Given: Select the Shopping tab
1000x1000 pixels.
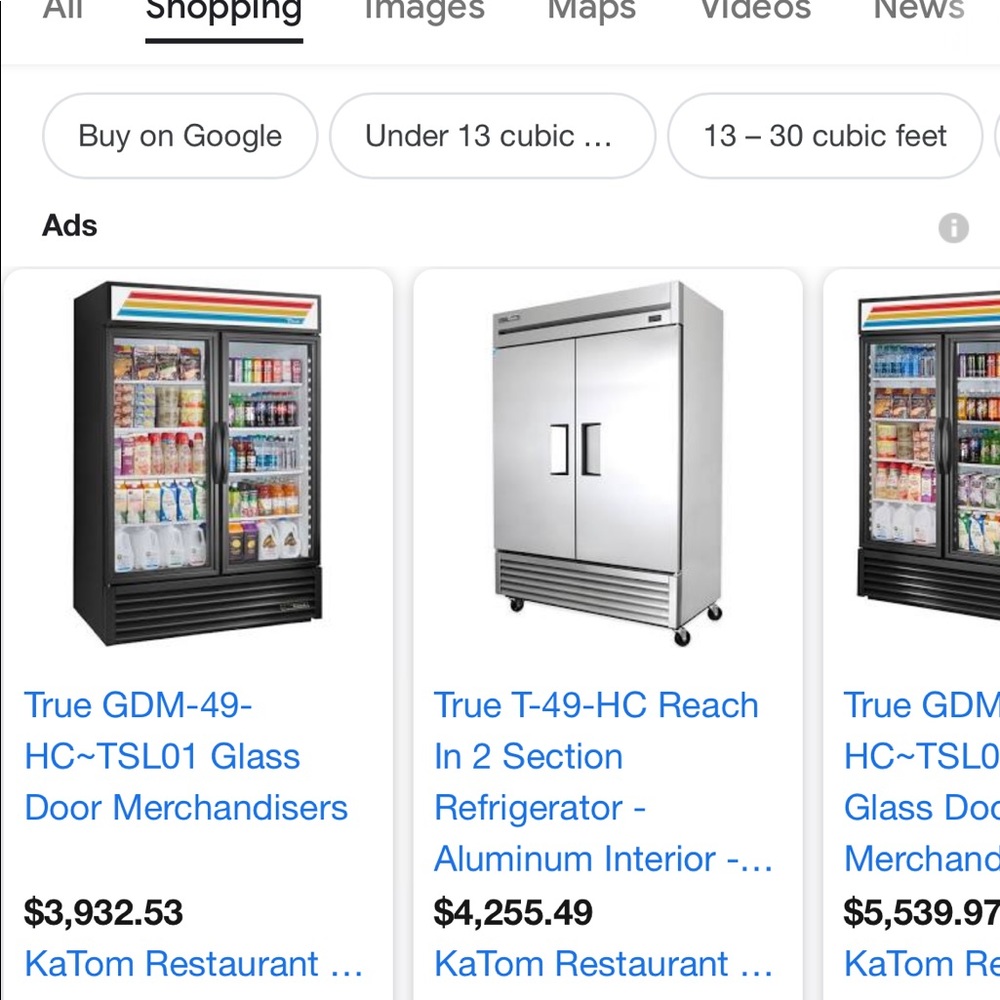Looking at the screenshot, I should click(224, 12).
